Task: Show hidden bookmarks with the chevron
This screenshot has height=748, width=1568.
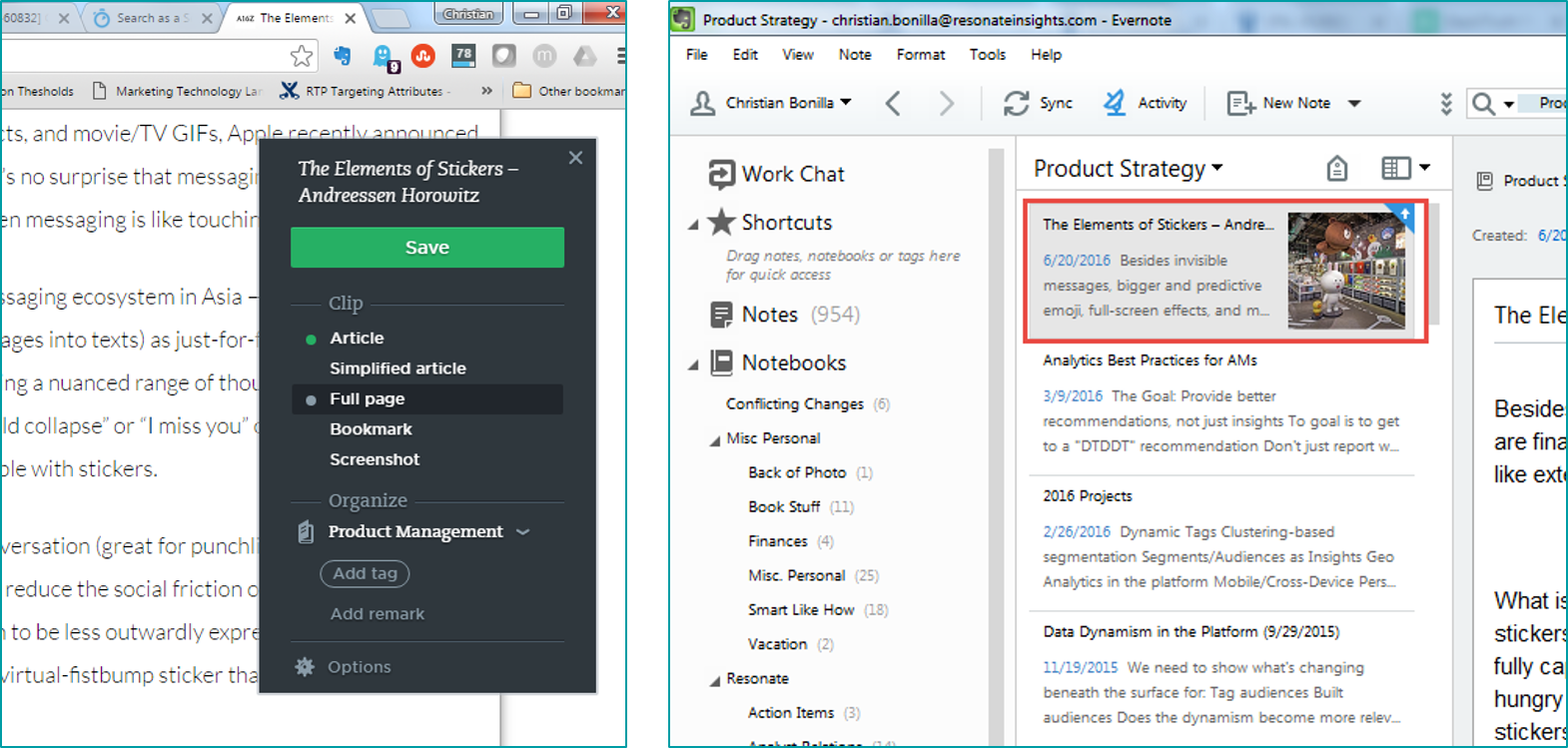Action: (x=486, y=91)
